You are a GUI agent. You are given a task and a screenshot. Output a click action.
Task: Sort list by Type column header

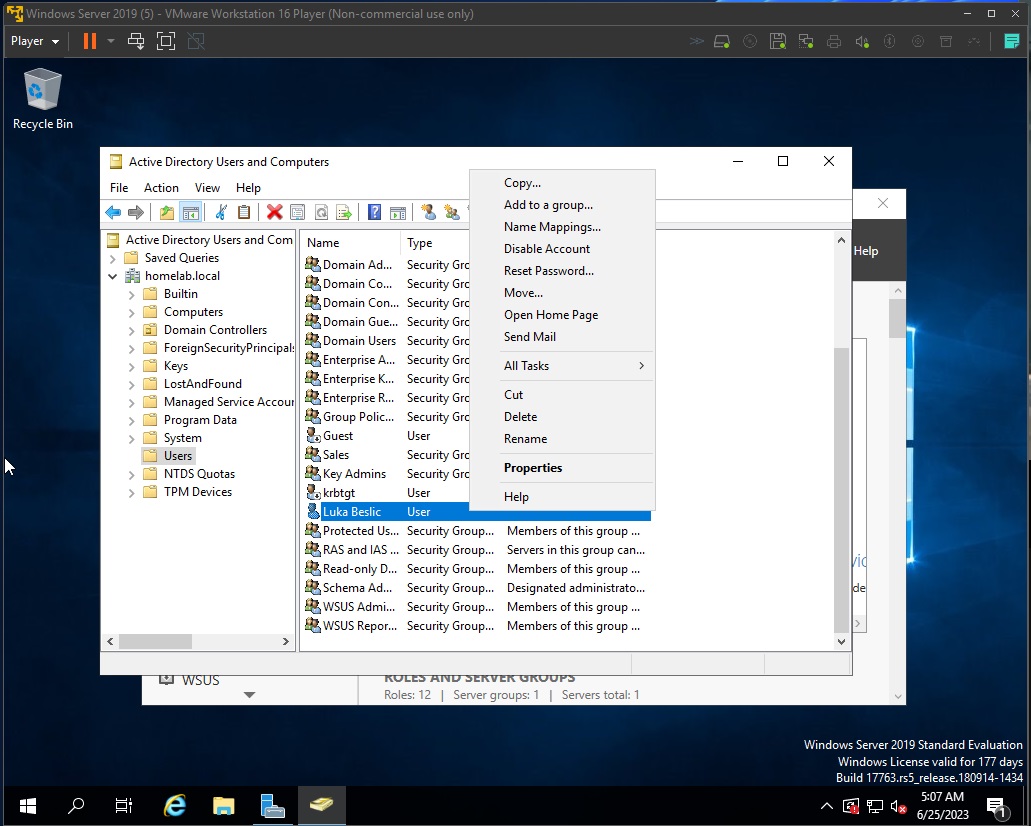pyautogui.click(x=435, y=243)
